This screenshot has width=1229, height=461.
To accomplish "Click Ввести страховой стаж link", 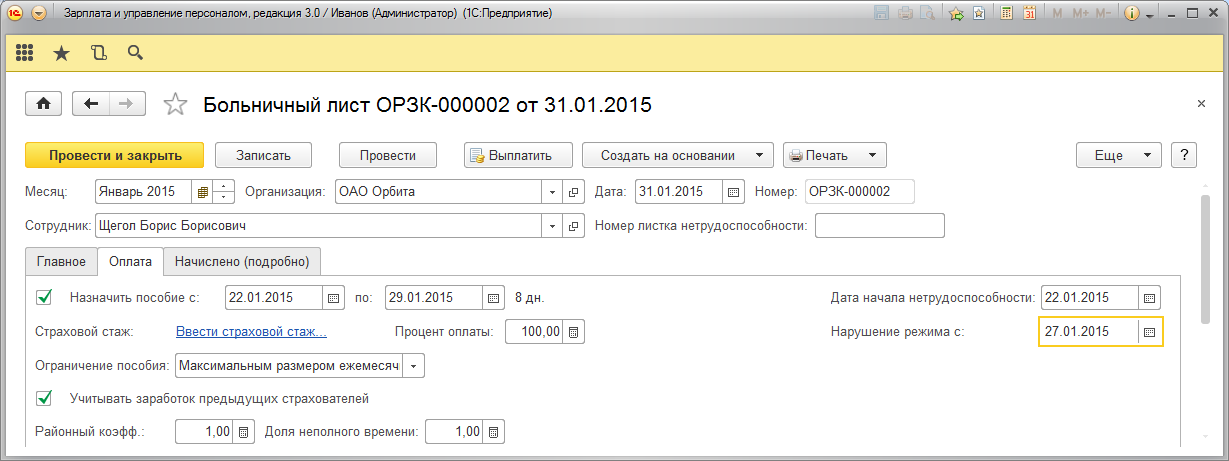I will pyautogui.click(x=251, y=331).
